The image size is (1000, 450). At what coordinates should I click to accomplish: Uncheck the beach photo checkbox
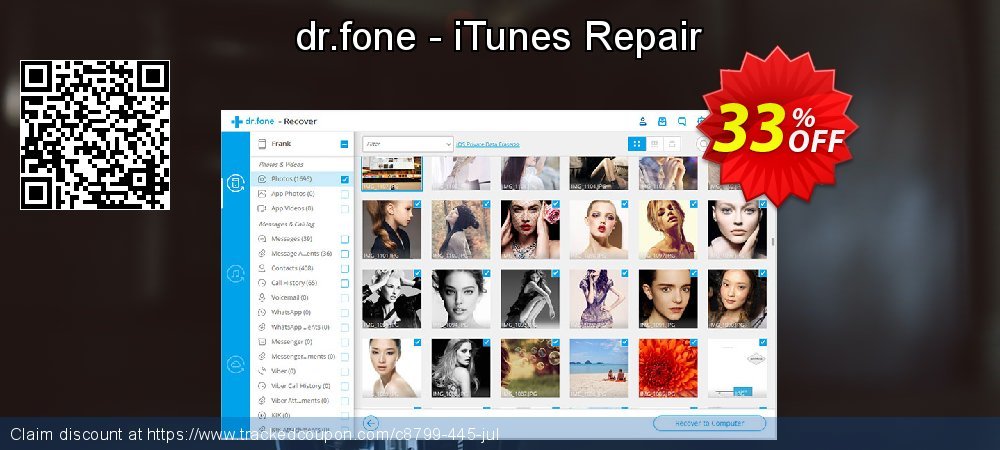click(624, 342)
